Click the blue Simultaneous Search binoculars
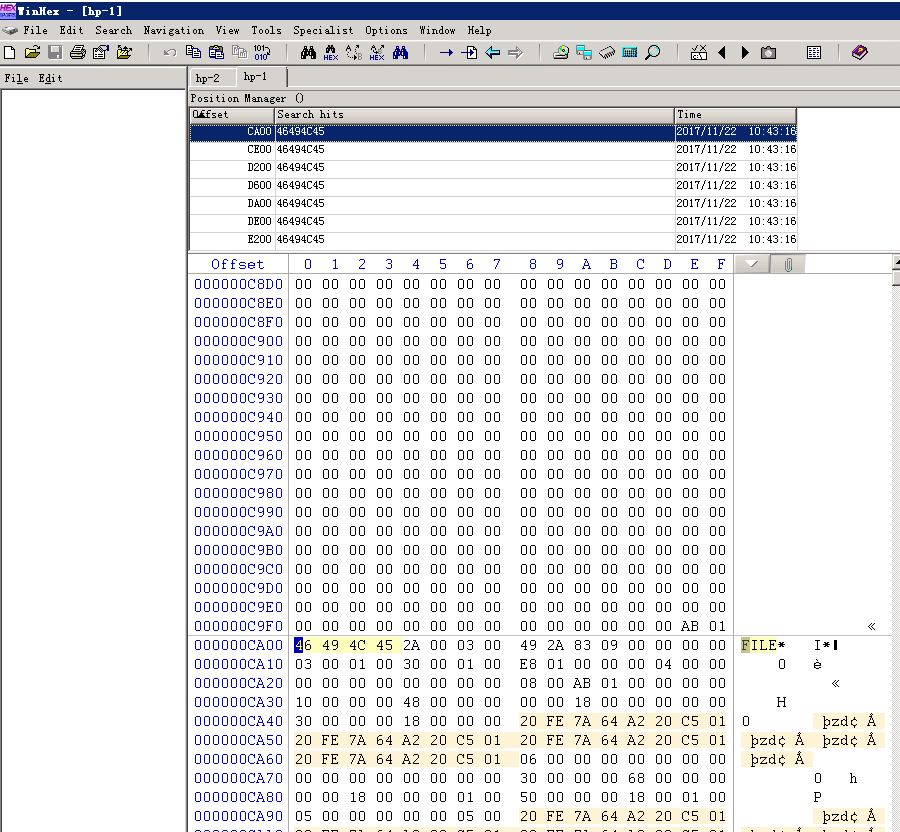 pyautogui.click(x=401, y=53)
